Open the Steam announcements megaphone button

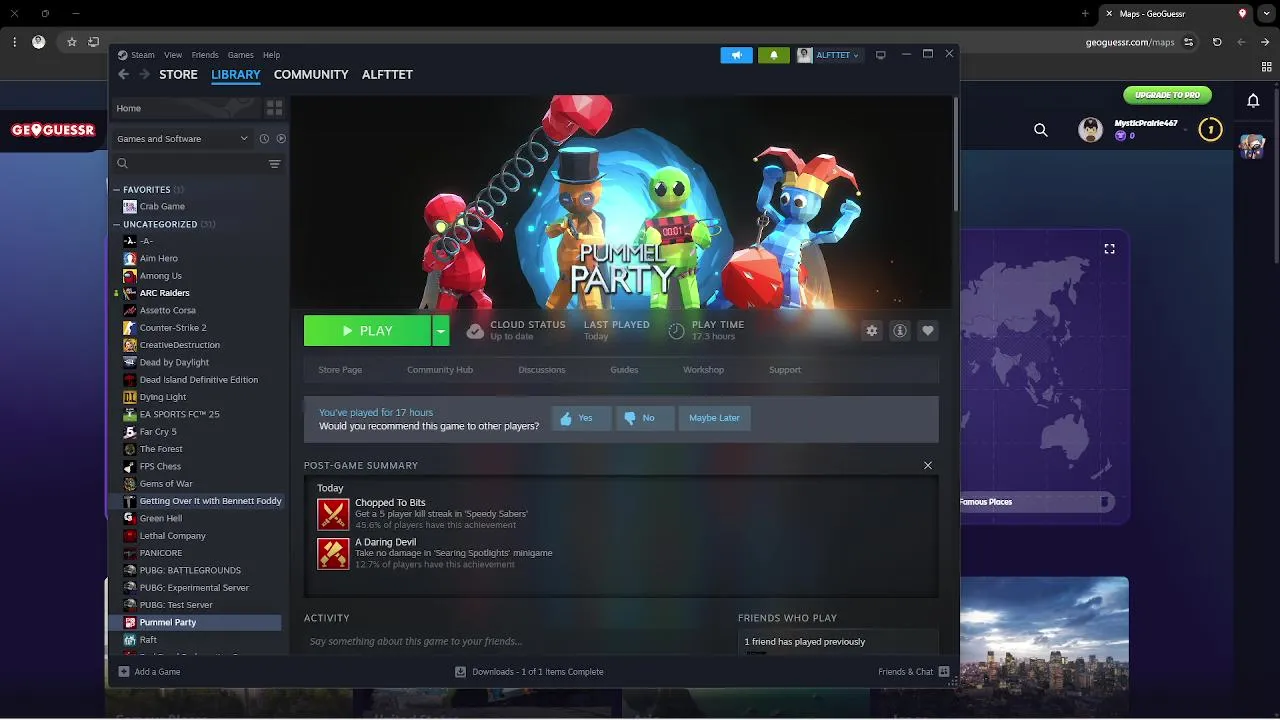click(736, 55)
